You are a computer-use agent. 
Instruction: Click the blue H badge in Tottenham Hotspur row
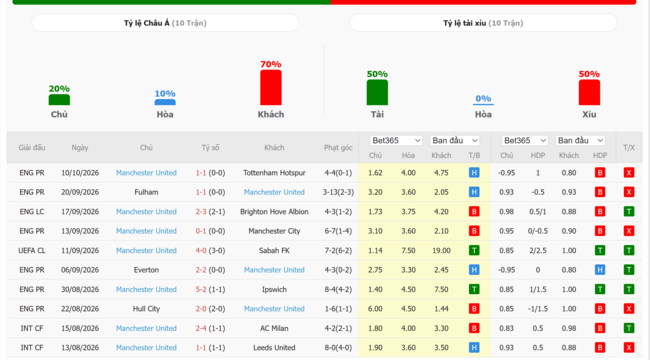pos(474,173)
